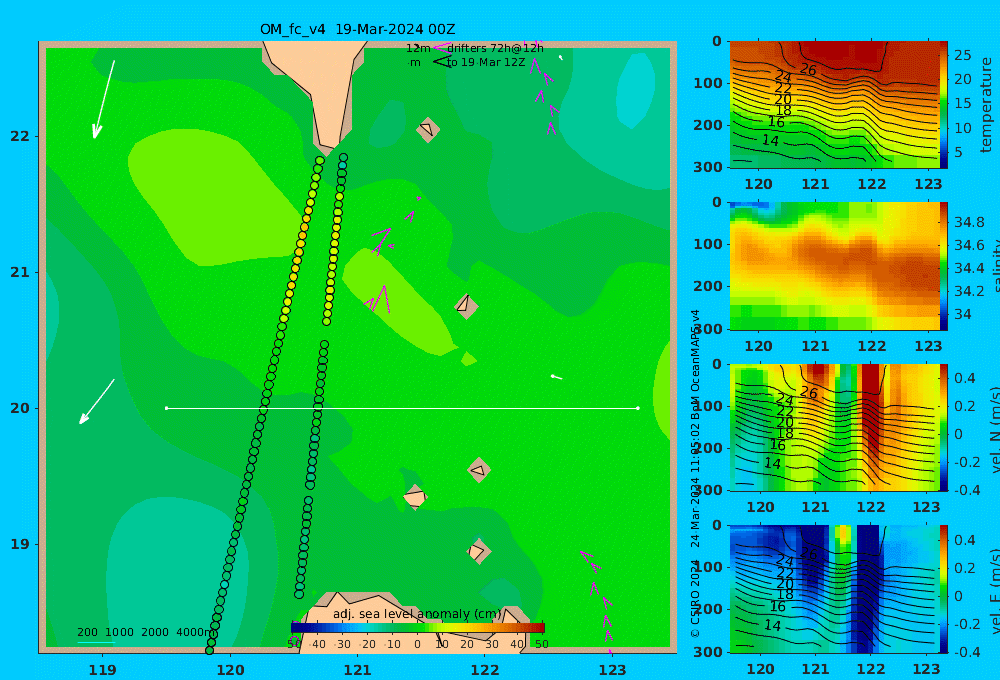1000x680 pixels.
Task: Select the southernmost diamond island marker near 19N
Action: (x=478, y=551)
